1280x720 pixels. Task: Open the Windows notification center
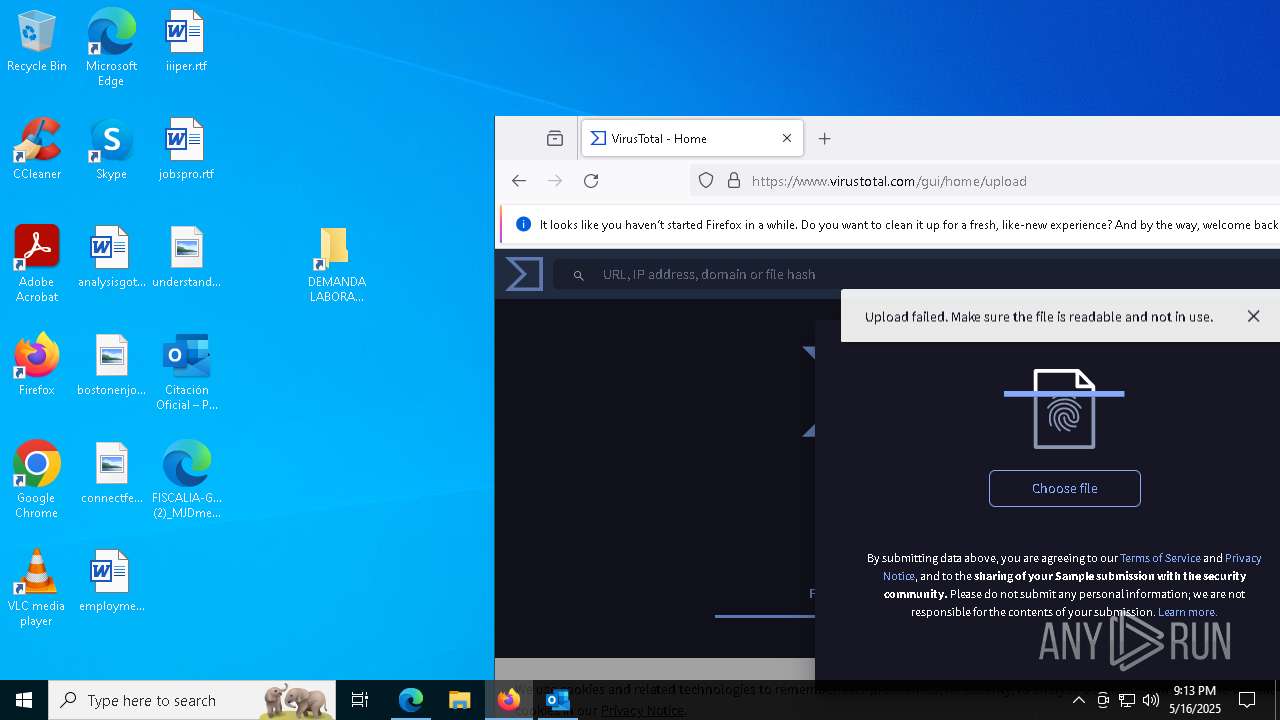pyautogui.click(x=1247, y=700)
